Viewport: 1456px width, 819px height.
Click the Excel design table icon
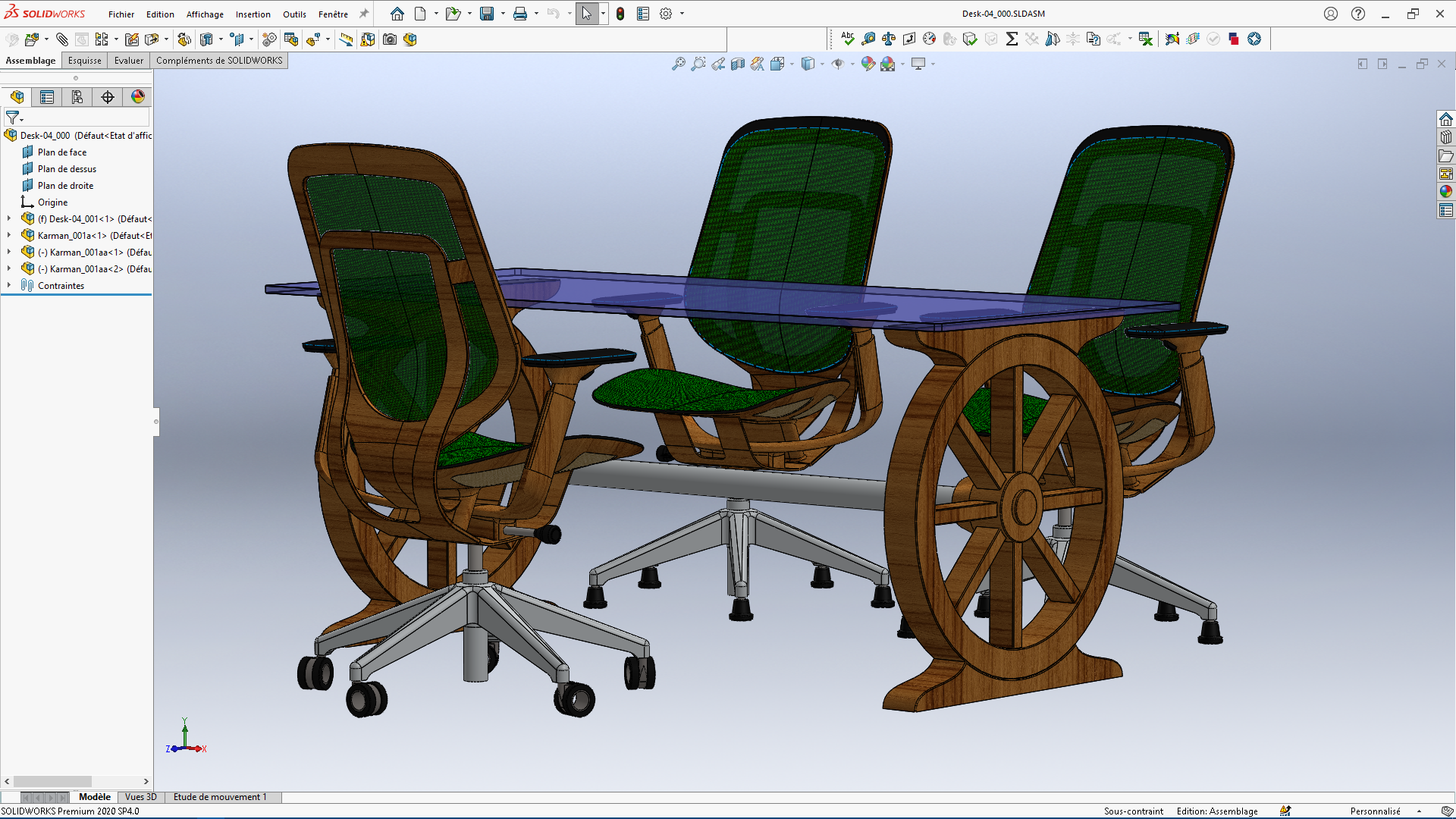[1146, 39]
